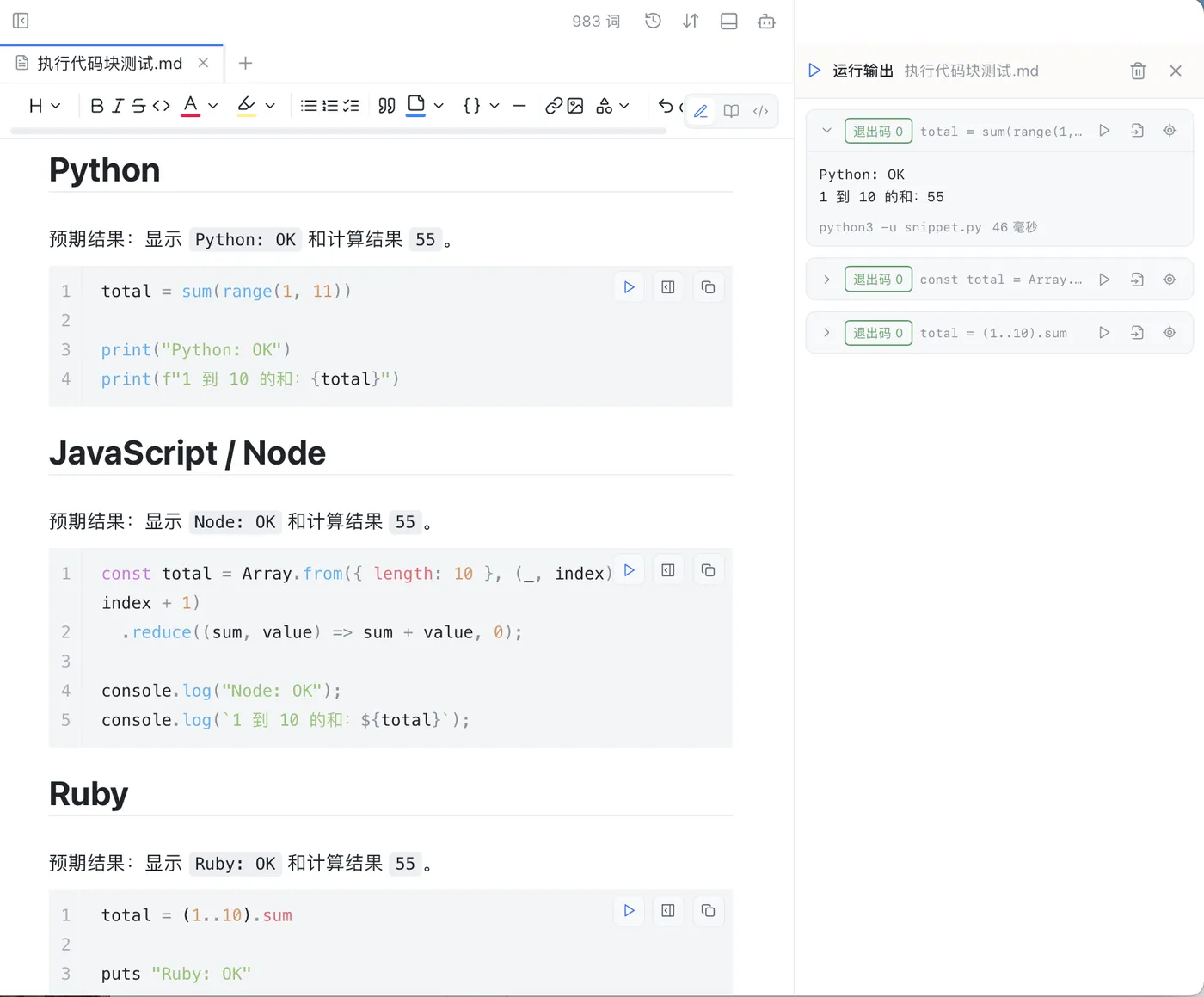Open code block dropdown arrow
This screenshot has width=1204, height=997.
click(494, 106)
